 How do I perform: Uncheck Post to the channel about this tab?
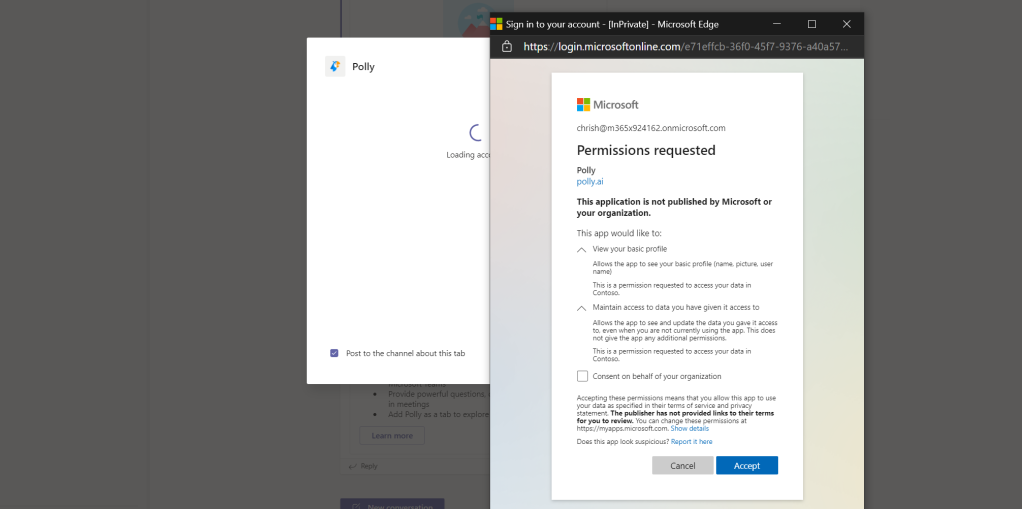click(x=334, y=353)
